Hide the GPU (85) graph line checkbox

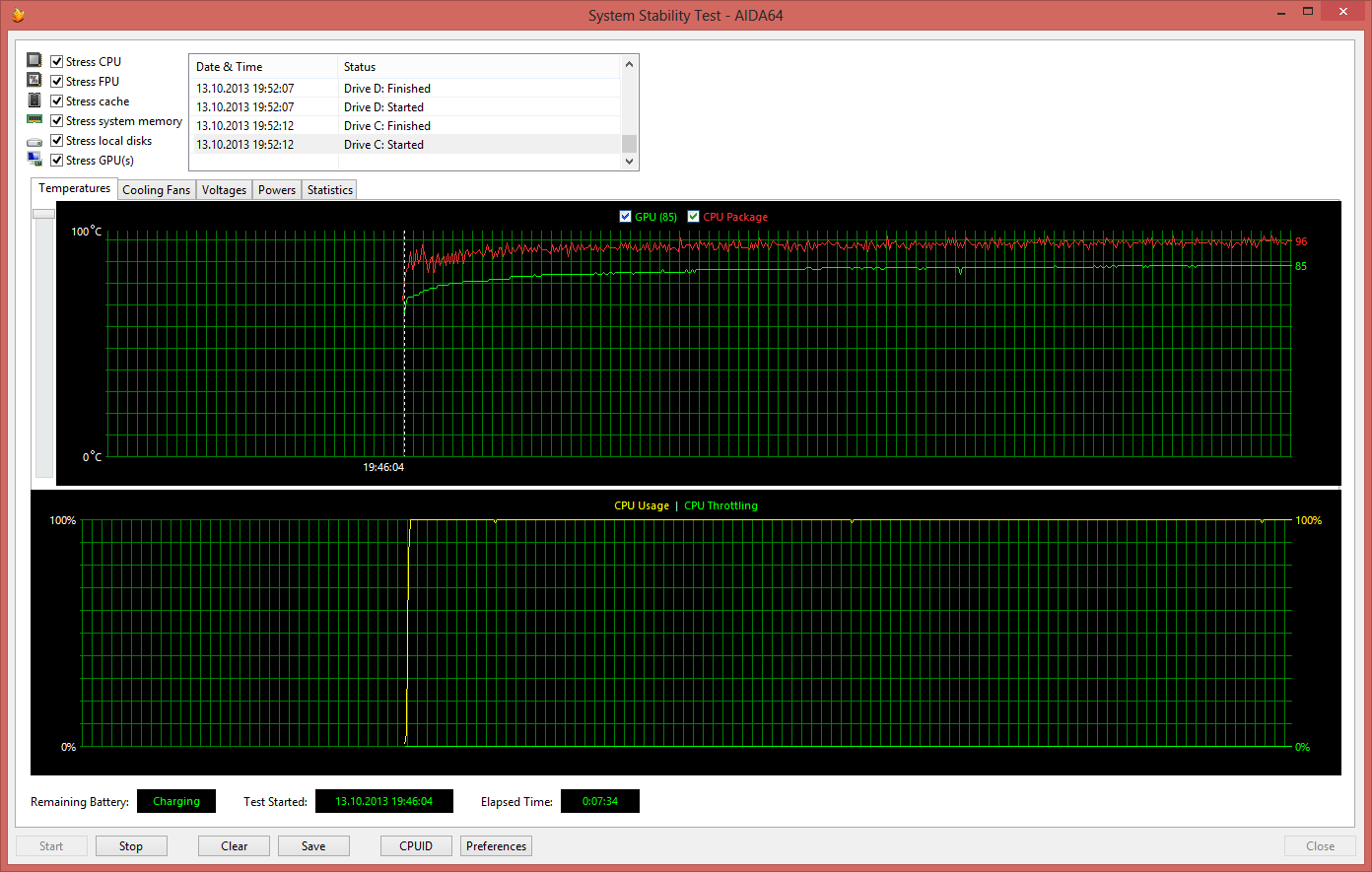pos(625,217)
